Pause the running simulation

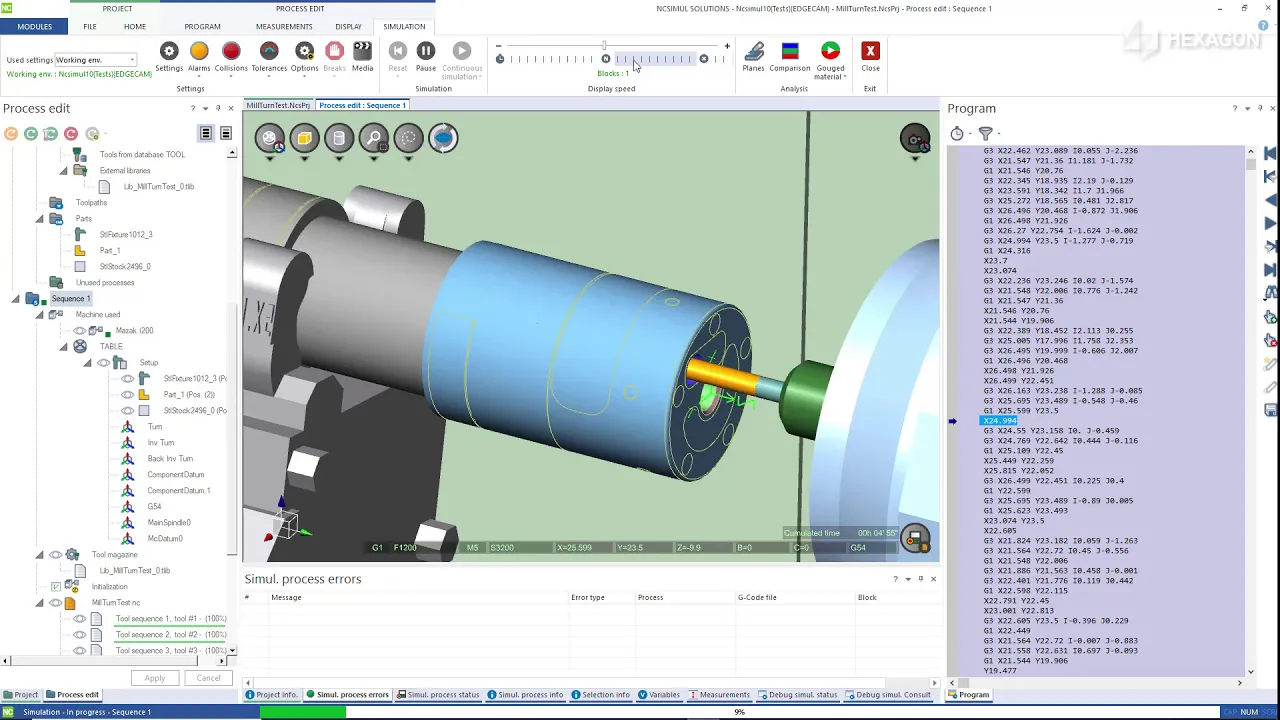point(426,57)
